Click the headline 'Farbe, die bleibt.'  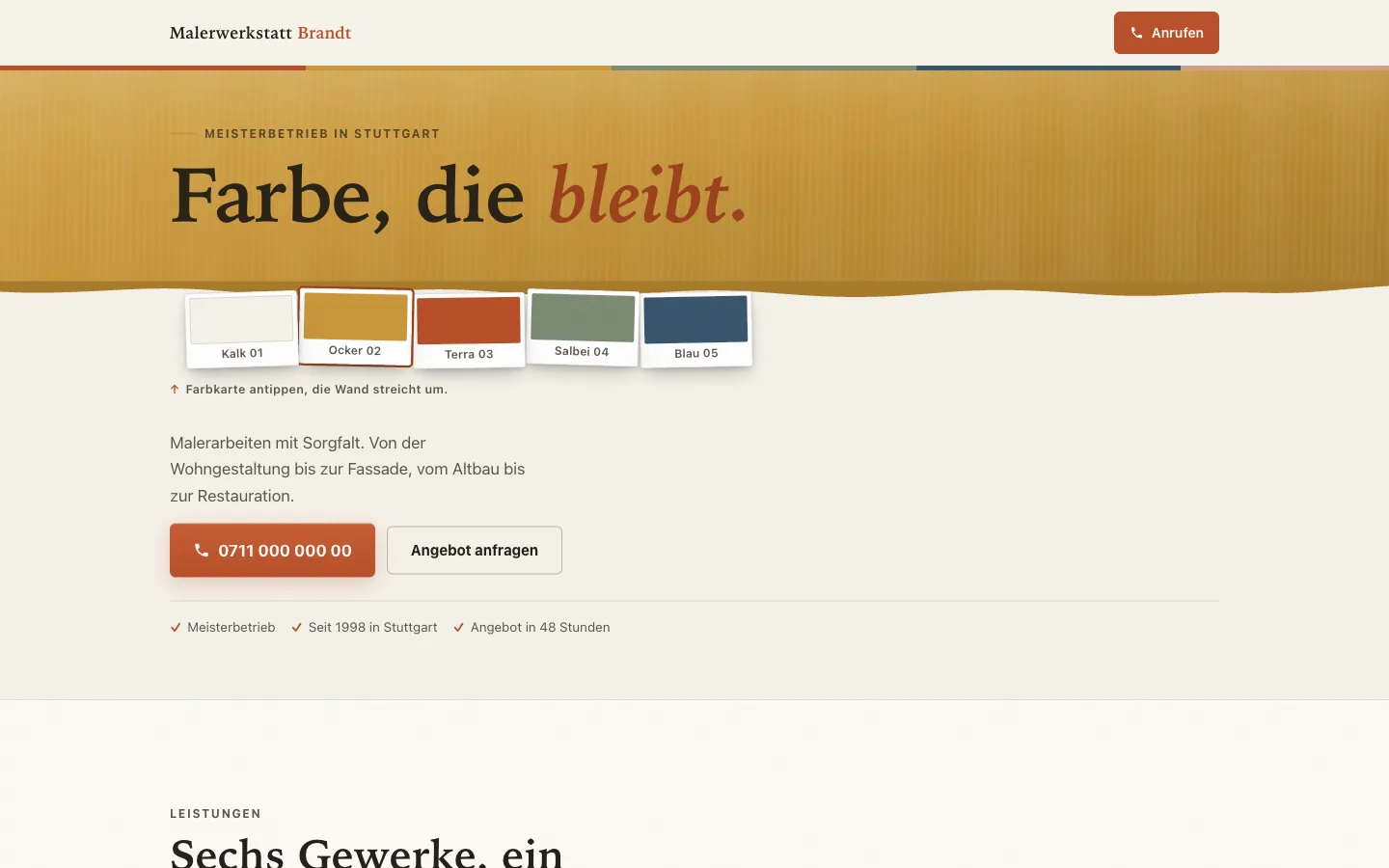[x=459, y=196]
